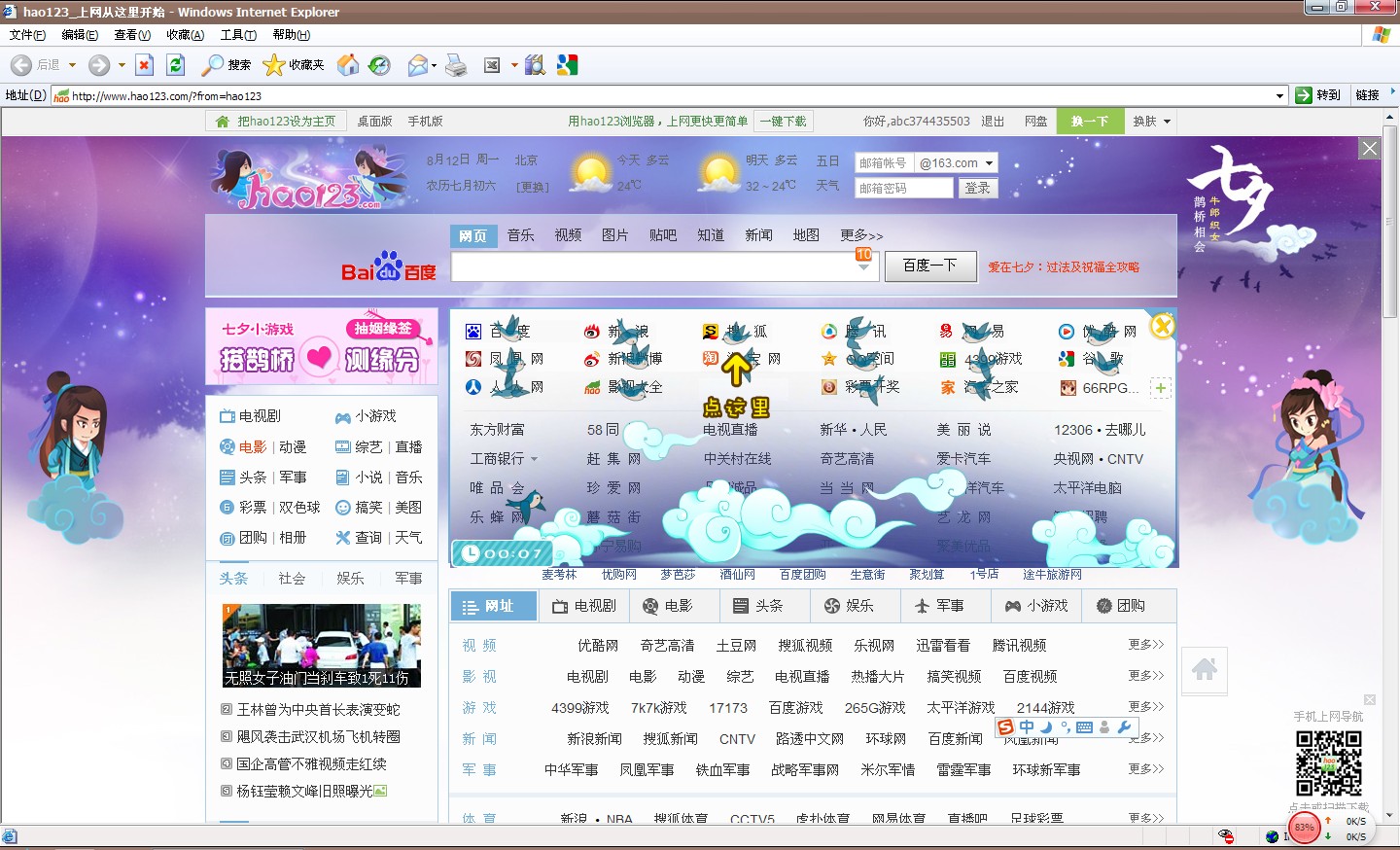Open the 文件(F) menu
The width and height of the screenshot is (1400, 850).
(27, 35)
